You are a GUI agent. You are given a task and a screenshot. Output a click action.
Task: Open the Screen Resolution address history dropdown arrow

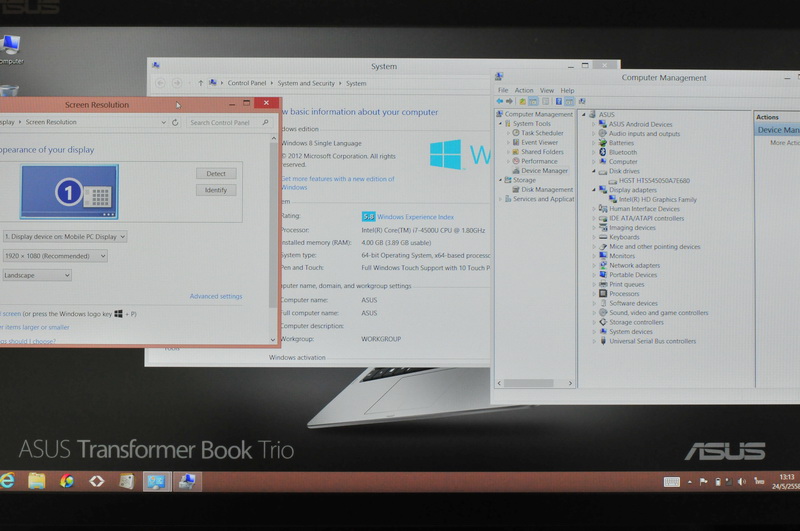click(x=163, y=122)
